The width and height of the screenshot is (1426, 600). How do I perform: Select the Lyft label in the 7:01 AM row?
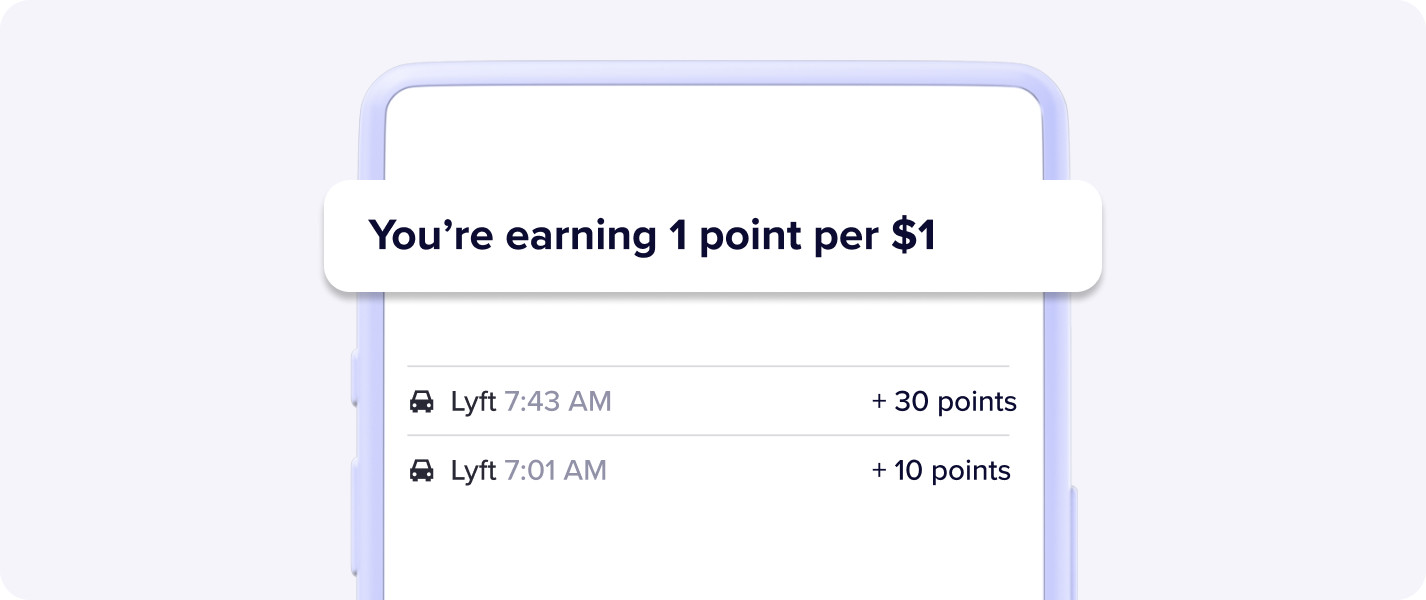[x=474, y=470]
